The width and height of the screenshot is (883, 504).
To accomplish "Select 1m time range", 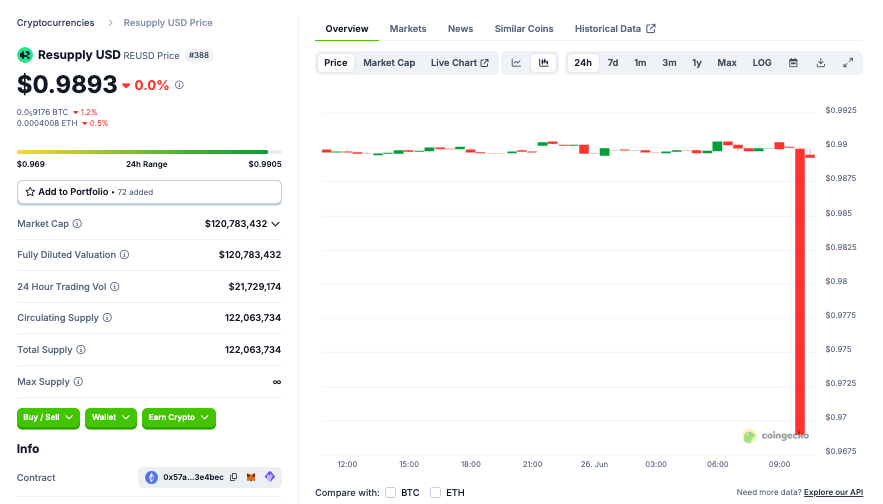I will tap(640, 63).
